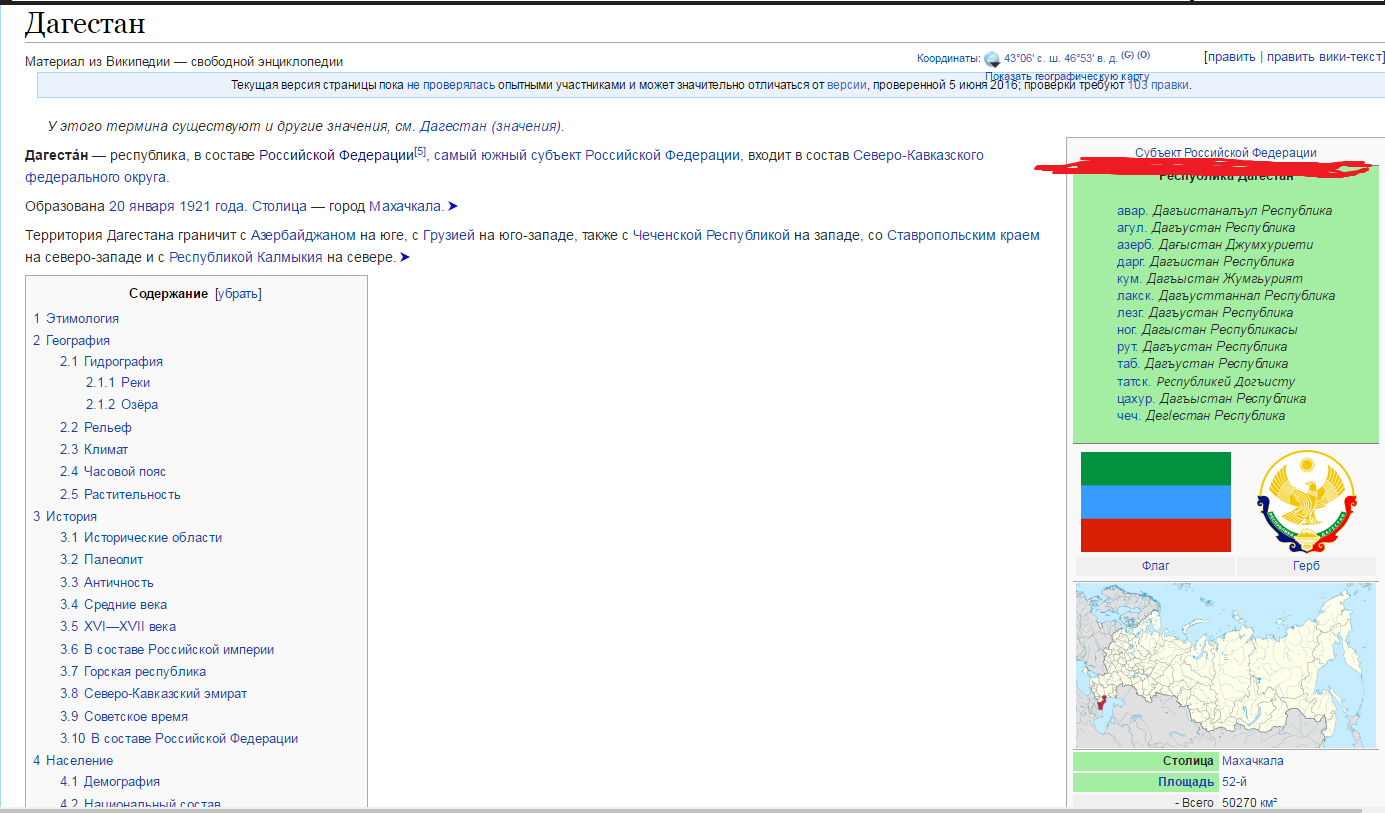Click the "править" edit link
The height and width of the screenshot is (813, 1385).
click(x=1231, y=57)
